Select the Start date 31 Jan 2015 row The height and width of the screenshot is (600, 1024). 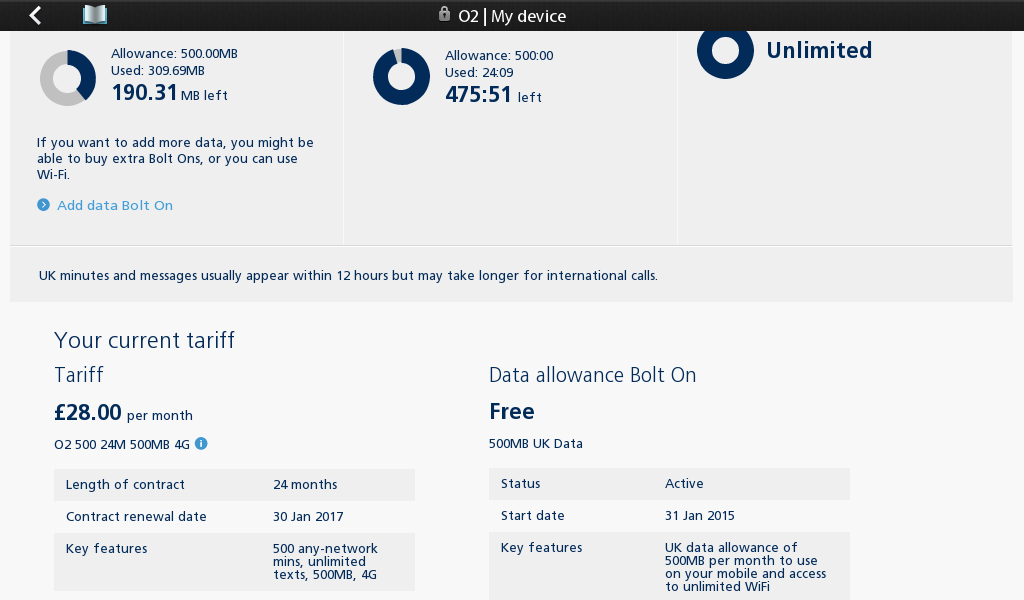tap(668, 515)
